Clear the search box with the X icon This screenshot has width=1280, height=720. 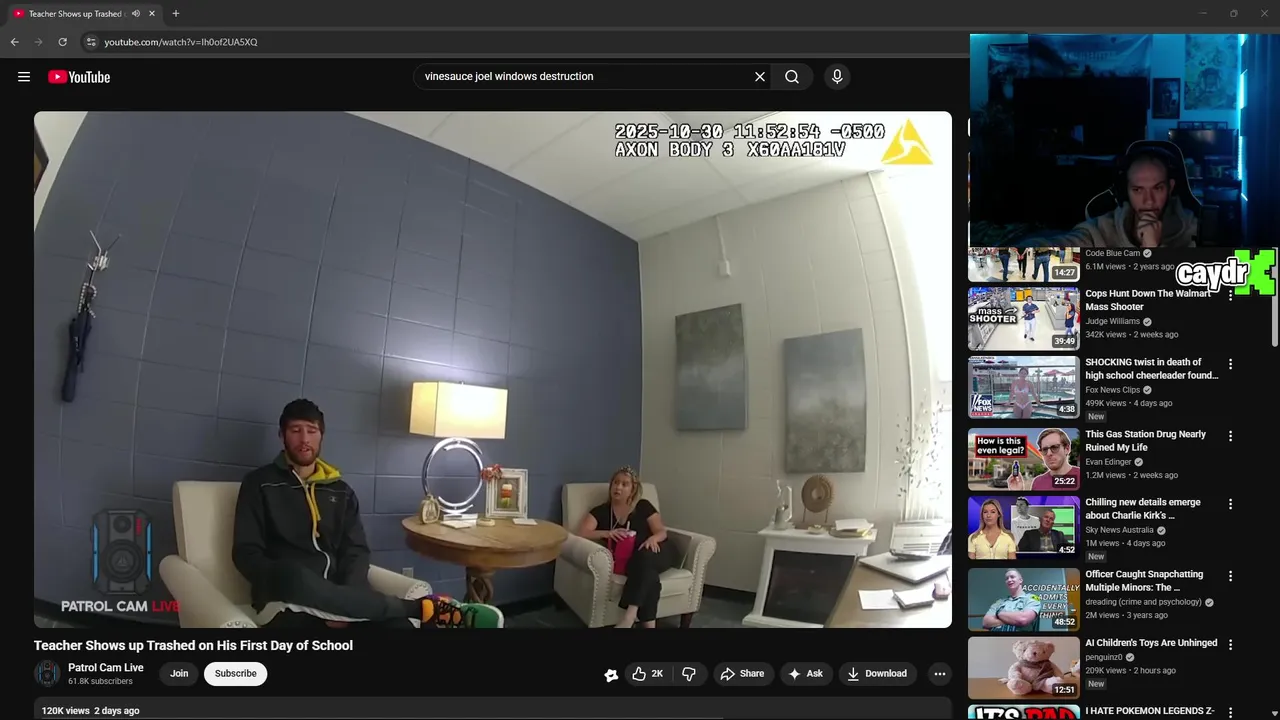tap(760, 77)
